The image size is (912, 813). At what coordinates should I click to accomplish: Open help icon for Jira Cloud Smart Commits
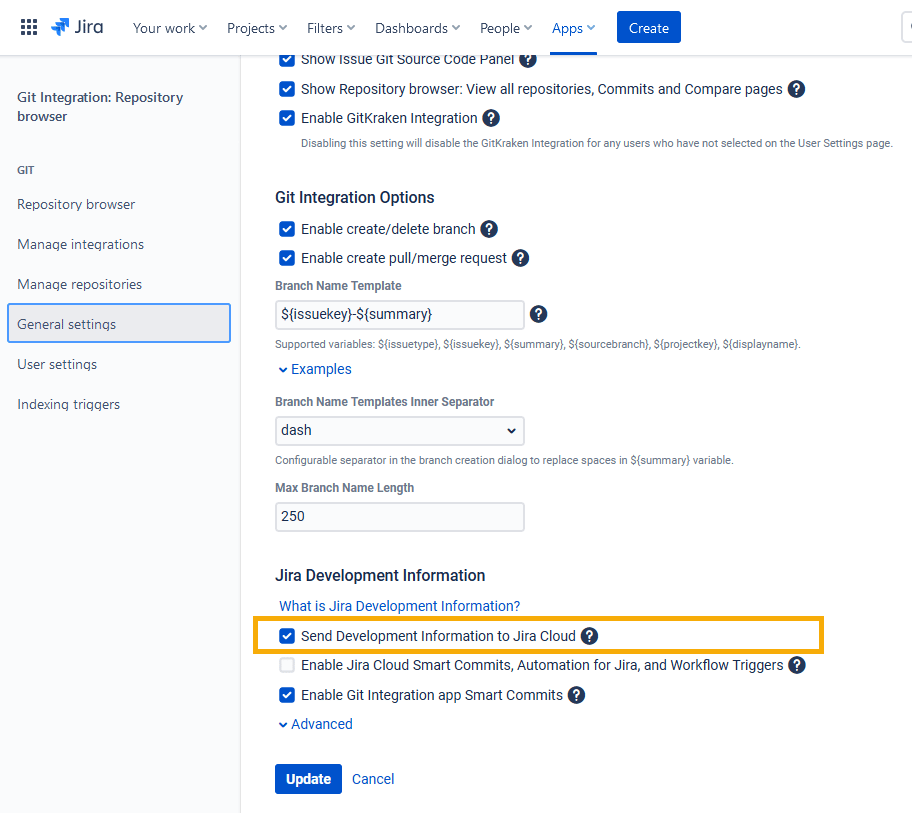pos(796,665)
